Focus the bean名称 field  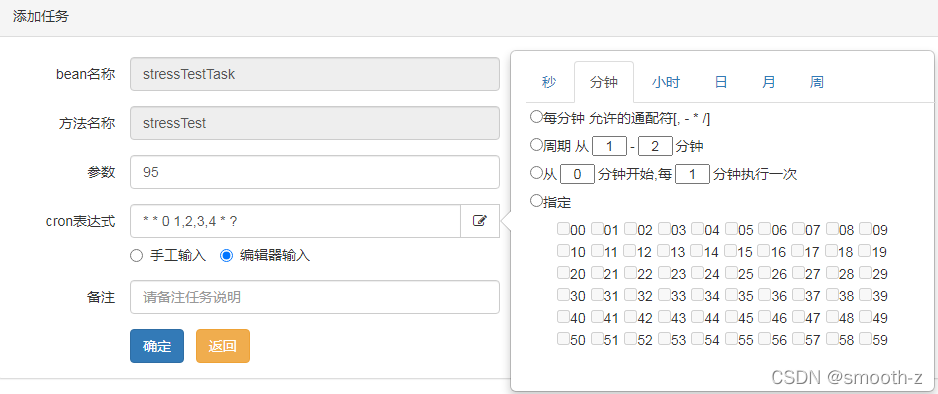(315, 74)
